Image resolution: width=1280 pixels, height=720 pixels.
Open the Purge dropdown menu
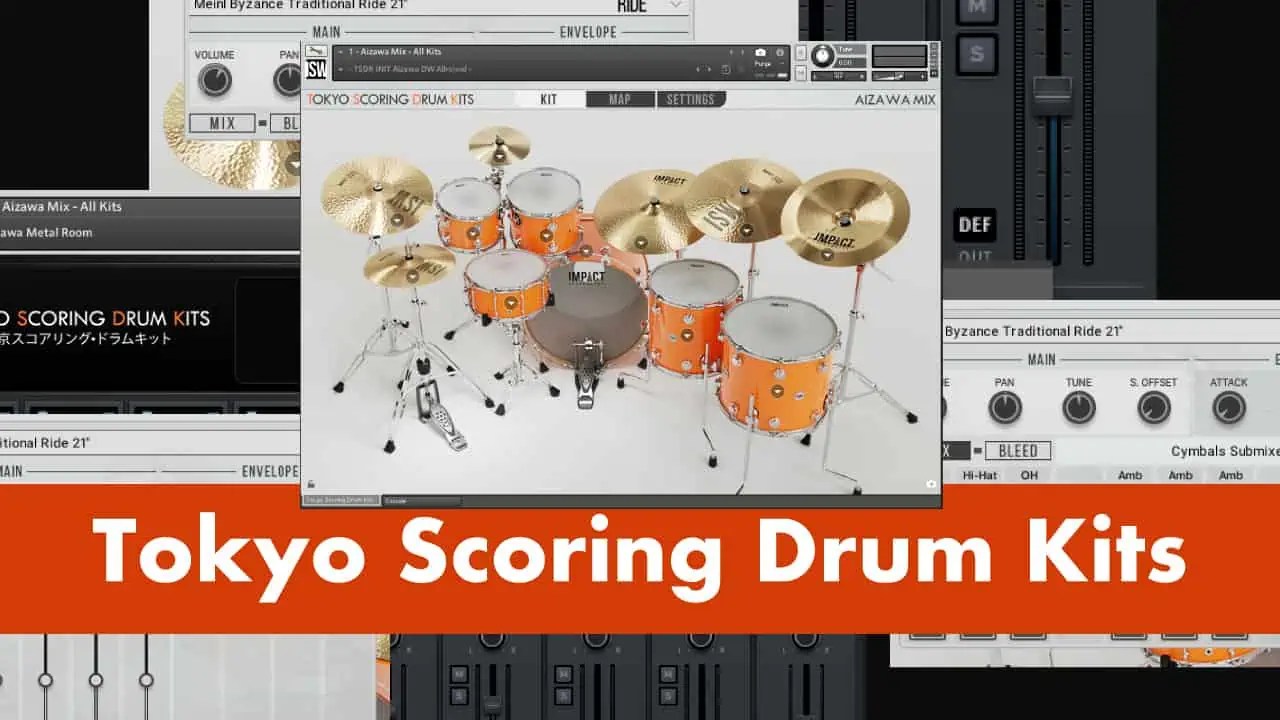[763, 63]
